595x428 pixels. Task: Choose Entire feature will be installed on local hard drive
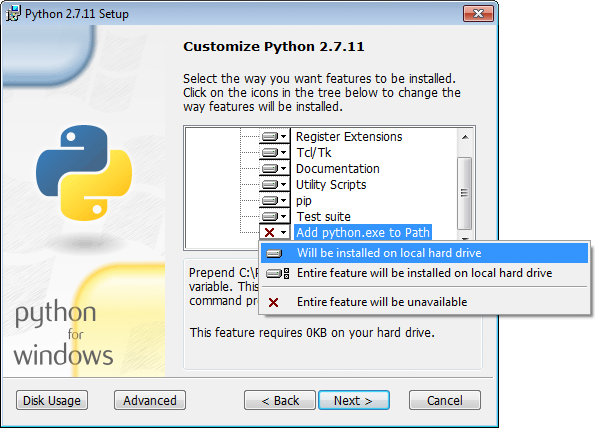click(424, 273)
